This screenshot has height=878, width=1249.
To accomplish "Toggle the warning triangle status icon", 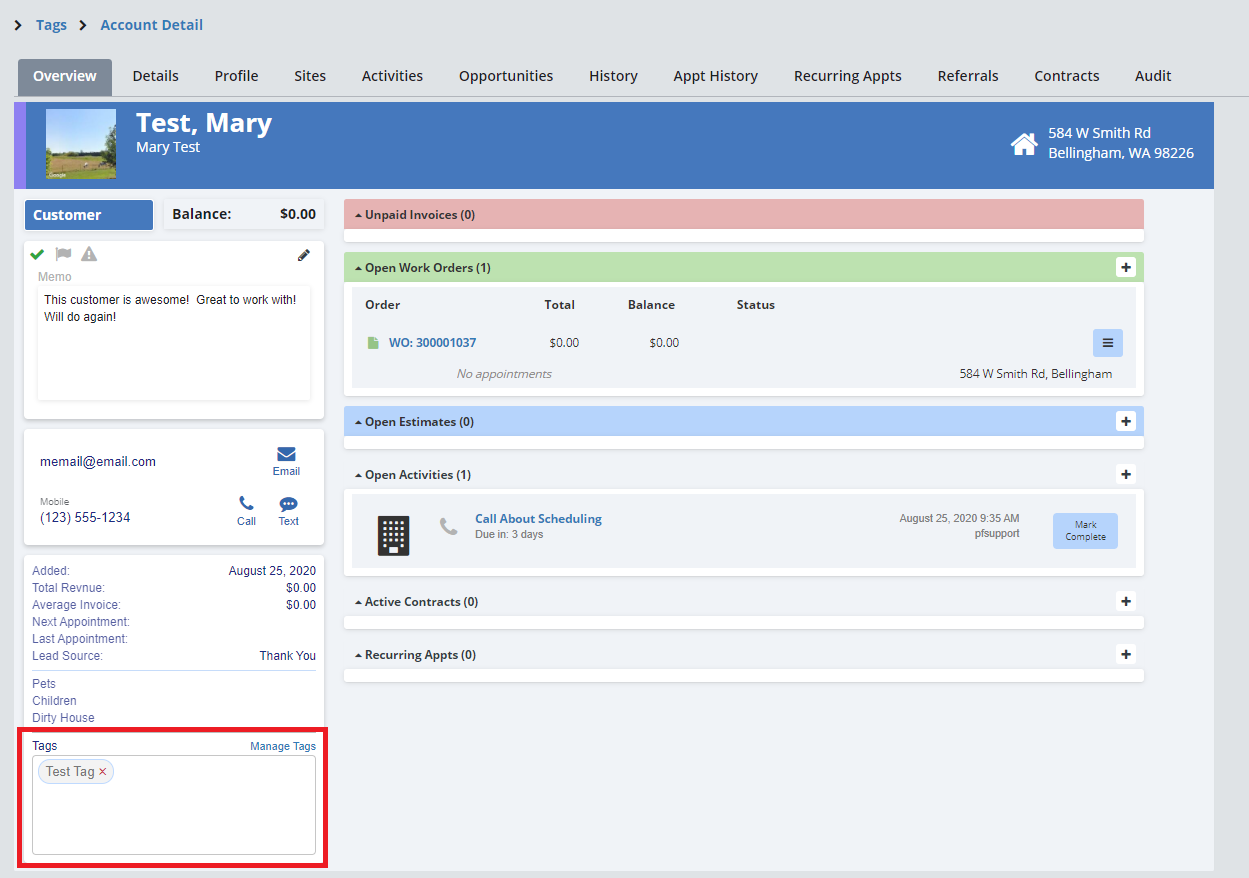I will (x=89, y=254).
